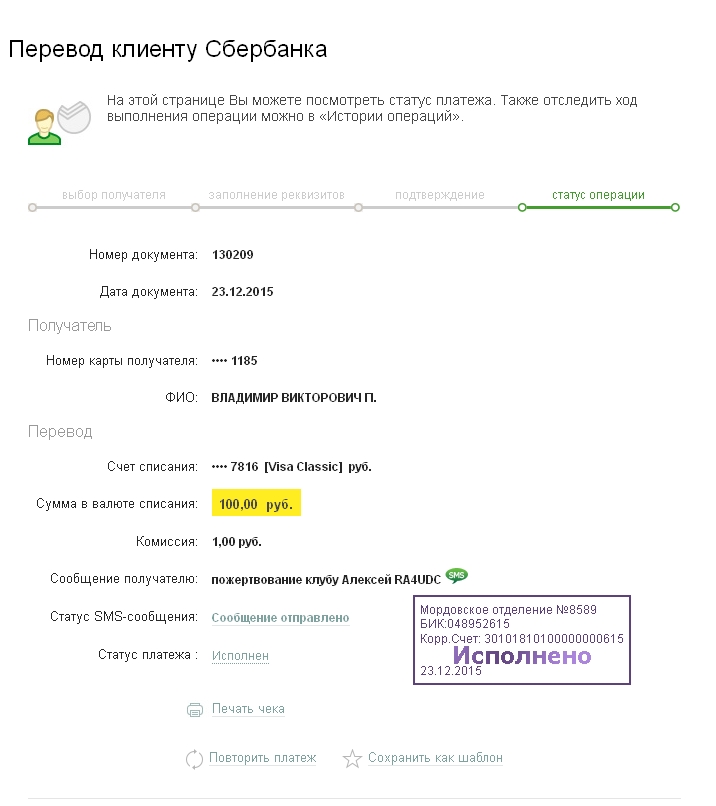Viewport: 716px width, 806px height.
Task: Click the Исполнен payment status link
Action: 240,656
